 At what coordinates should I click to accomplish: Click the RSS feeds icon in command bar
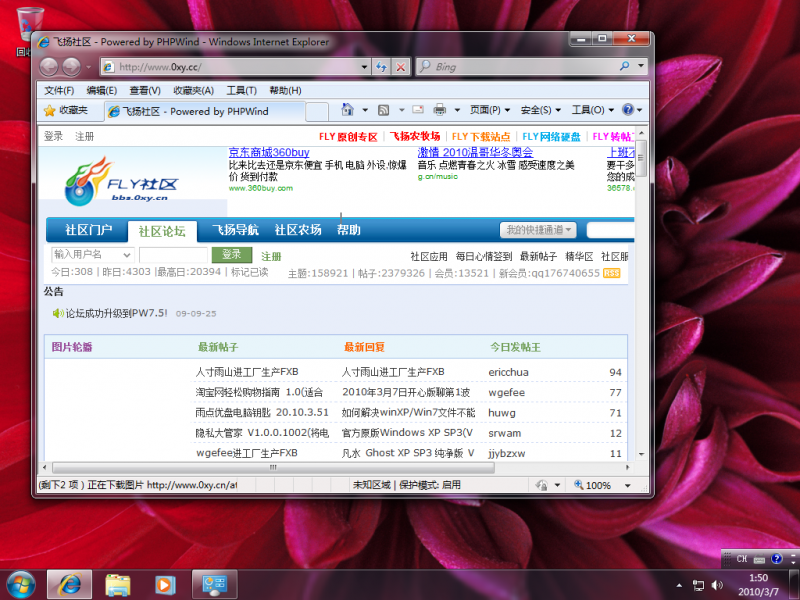(383, 110)
